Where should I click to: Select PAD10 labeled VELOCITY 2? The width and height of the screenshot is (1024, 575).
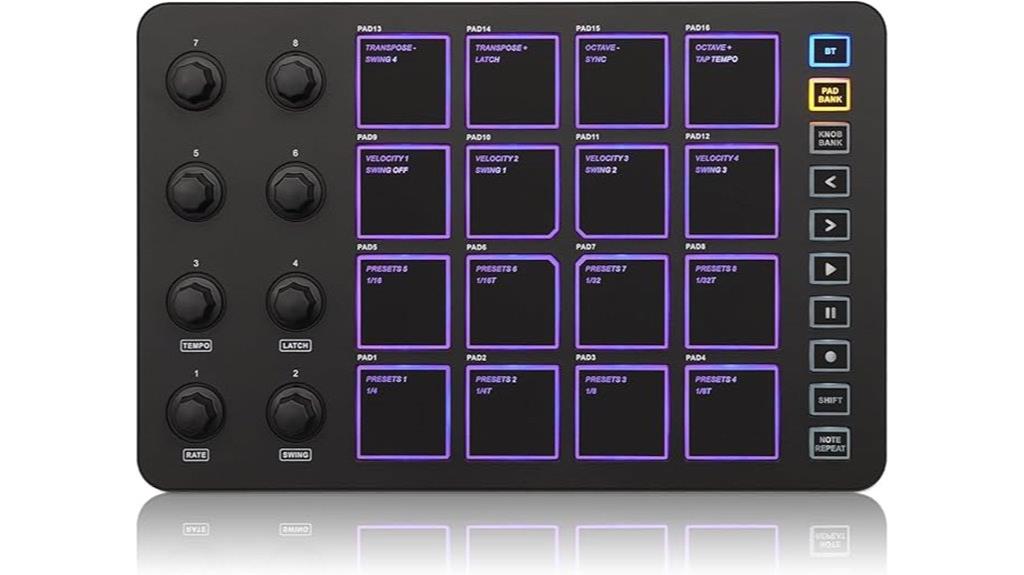pyautogui.click(x=513, y=191)
